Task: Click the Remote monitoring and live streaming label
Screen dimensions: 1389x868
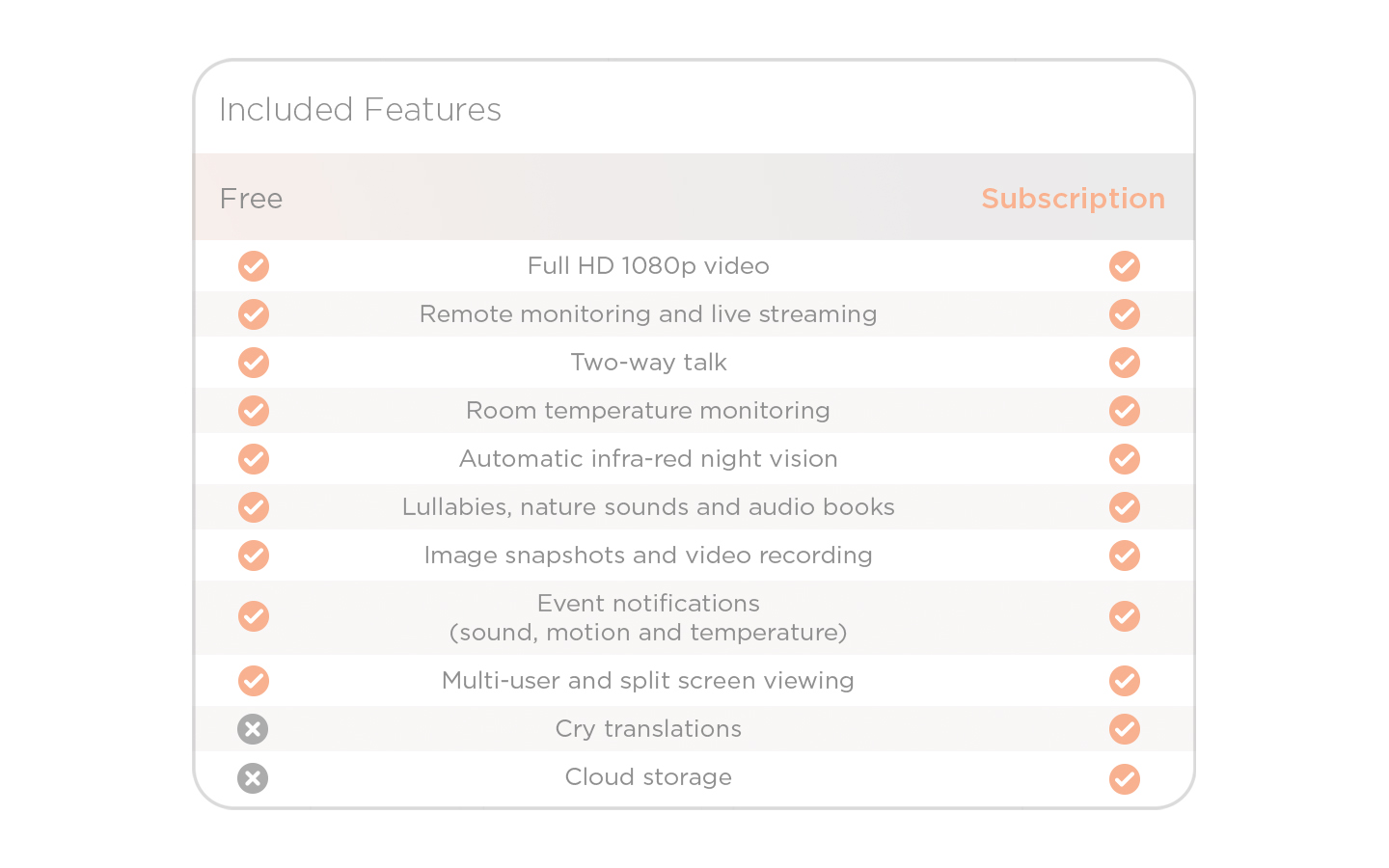Action: (x=648, y=314)
